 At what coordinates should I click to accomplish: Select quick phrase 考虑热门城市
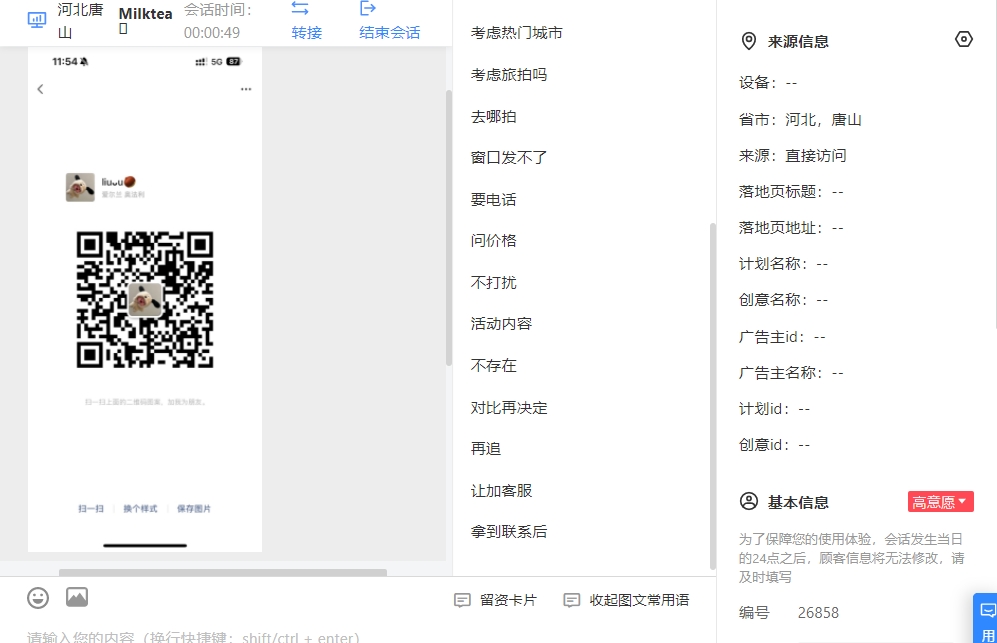pyautogui.click(x=516, y=33)
